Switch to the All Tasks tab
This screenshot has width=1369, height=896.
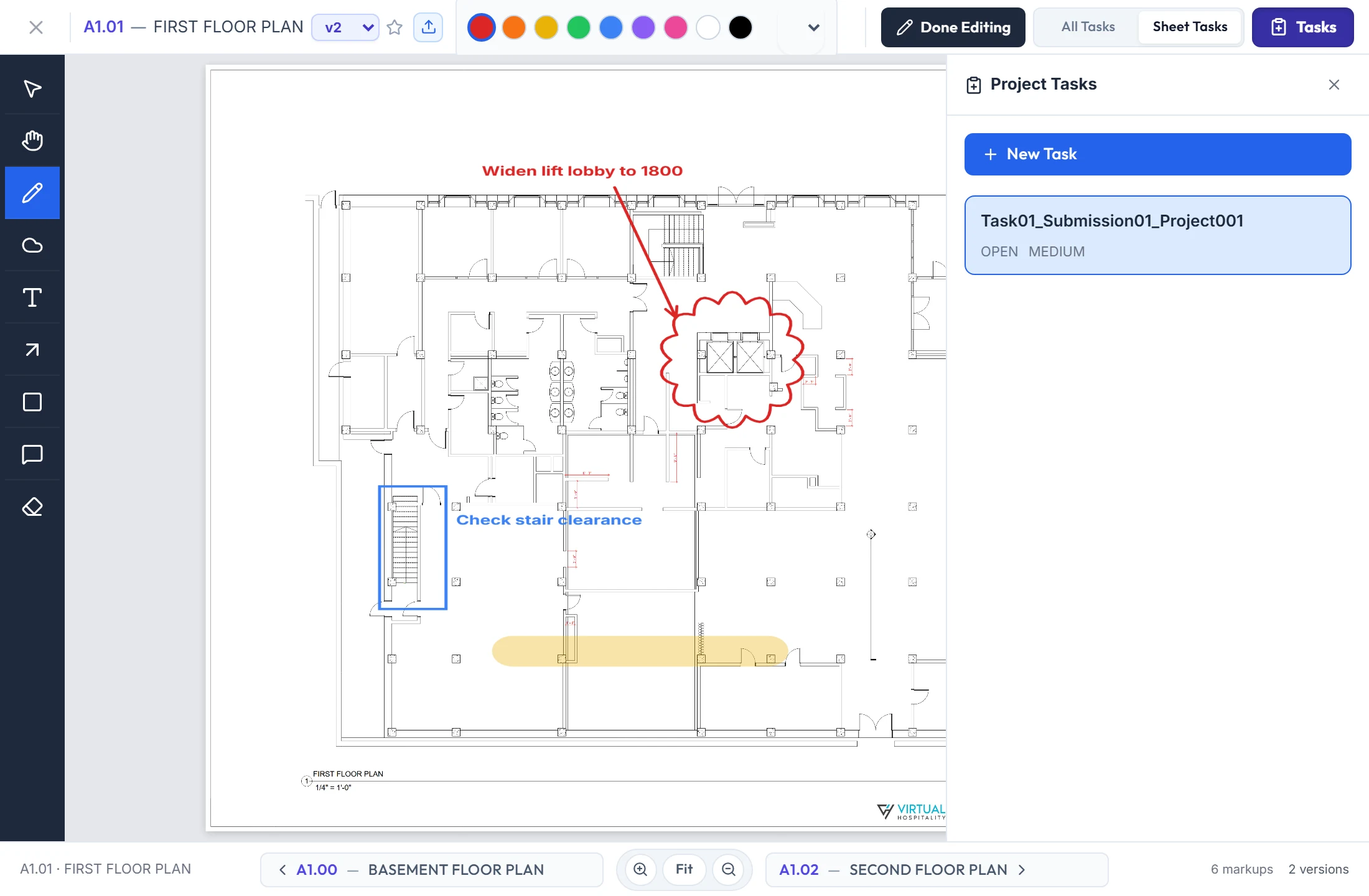[x=1088, y=27]
